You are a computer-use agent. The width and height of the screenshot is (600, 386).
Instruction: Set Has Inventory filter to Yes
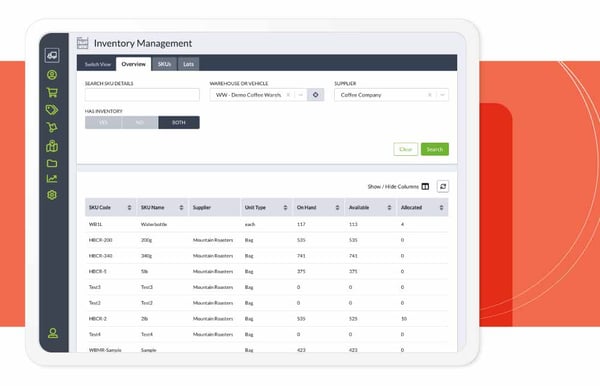pos(103,122)
